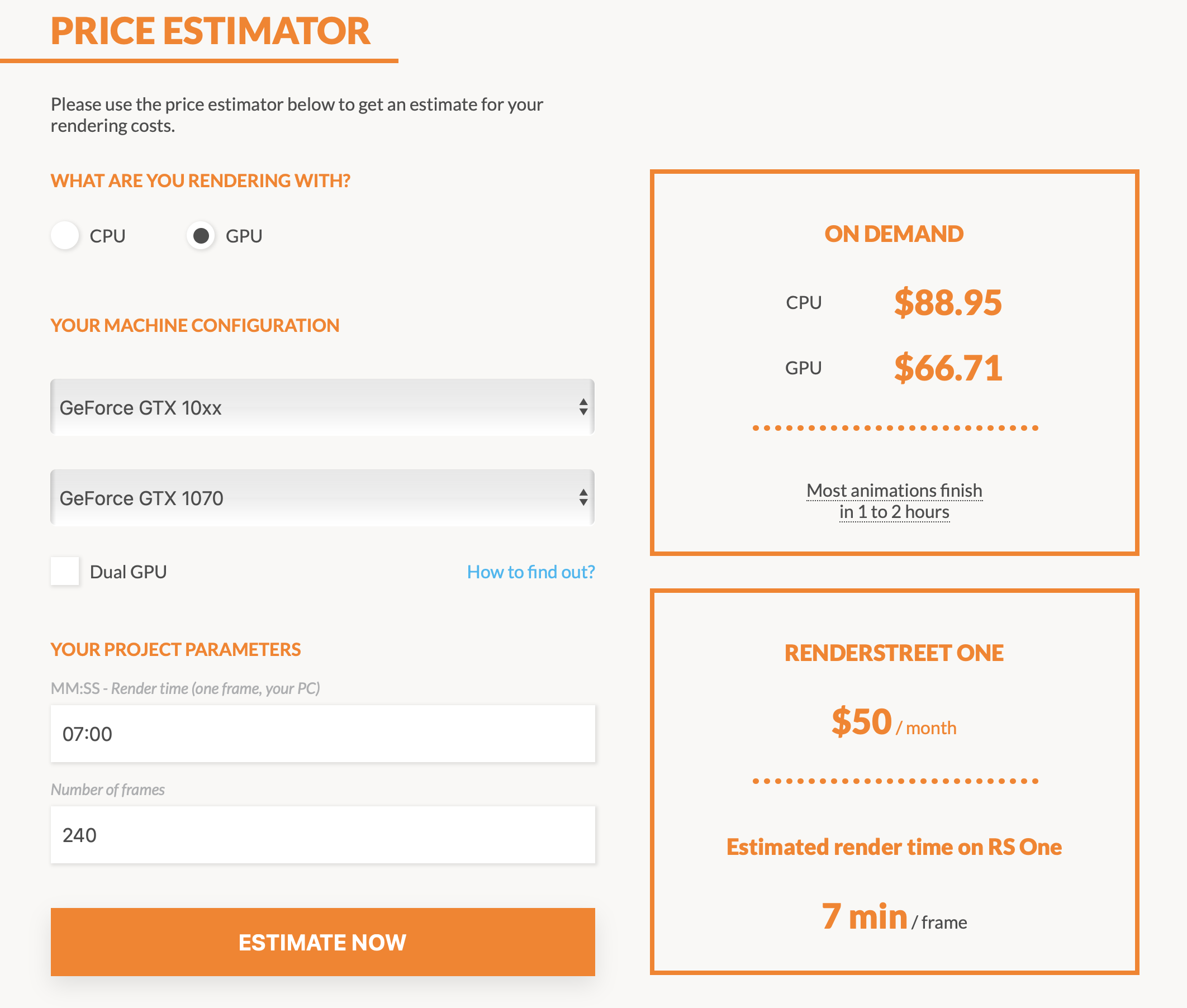Click the 'Your Machine Configuration' section heading
1187x1008 pixels.
coord(195,326)
